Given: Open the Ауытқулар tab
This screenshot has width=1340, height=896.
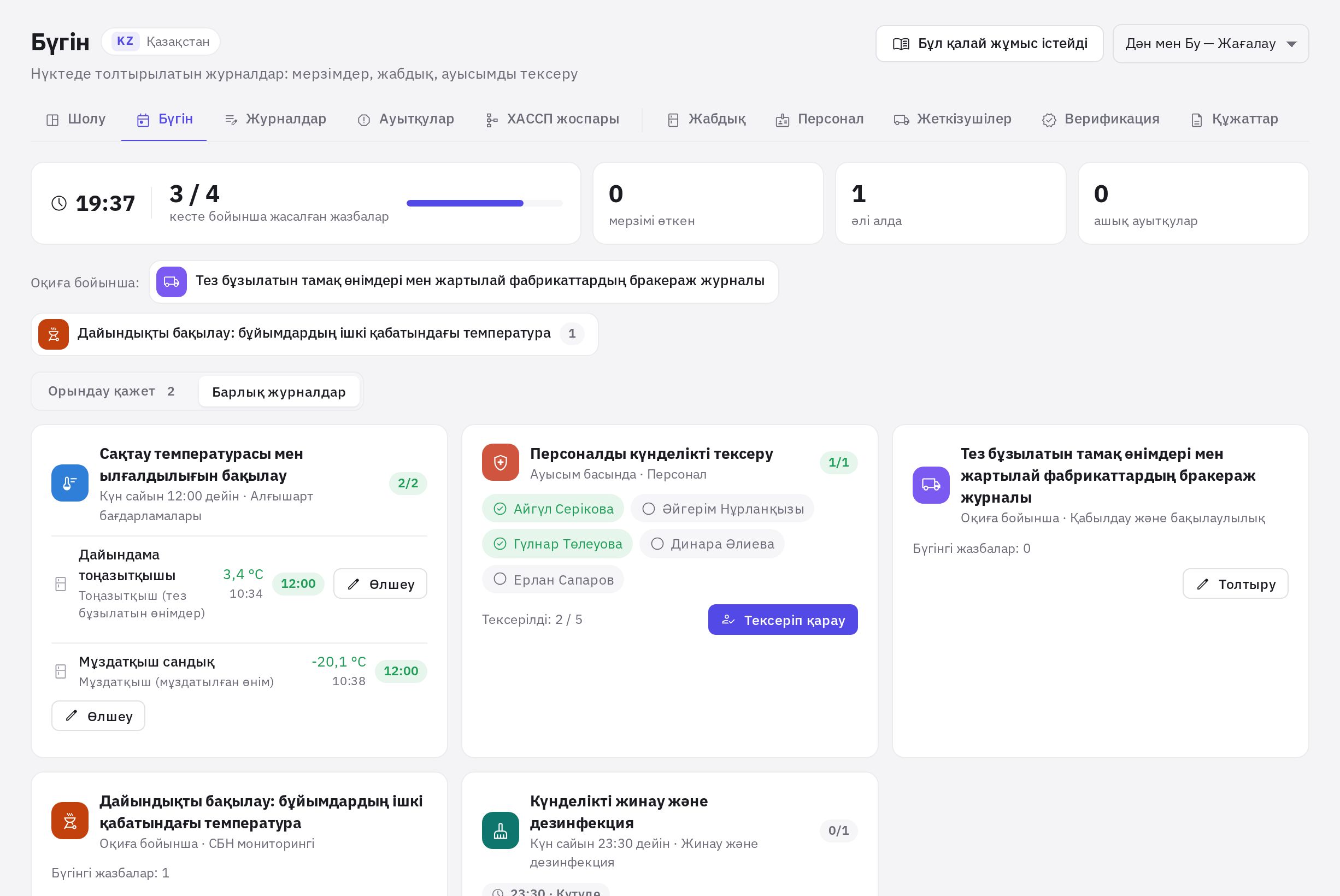Looking at the screenshot, I should click(405, 119).
